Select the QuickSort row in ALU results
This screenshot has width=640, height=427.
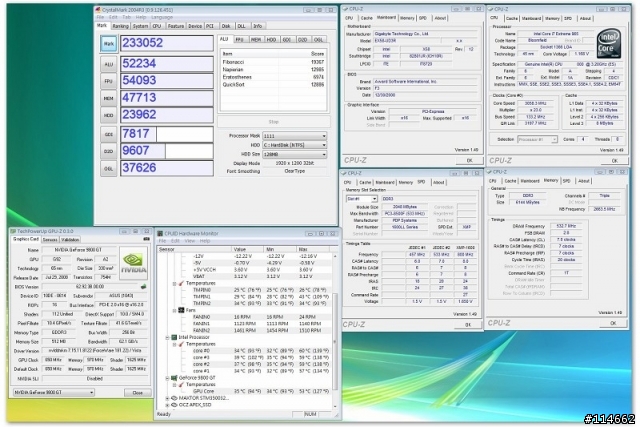click(x=273, y=85)
